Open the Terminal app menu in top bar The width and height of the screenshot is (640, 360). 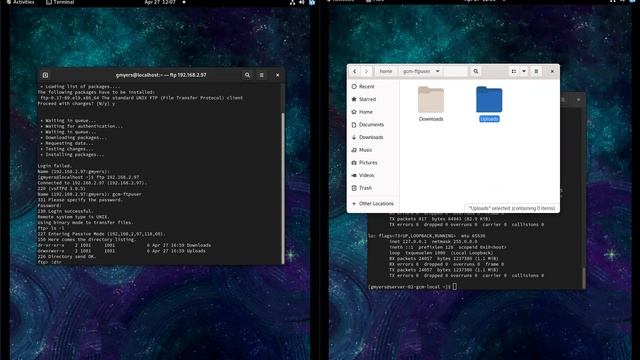[x=60, y=2]
